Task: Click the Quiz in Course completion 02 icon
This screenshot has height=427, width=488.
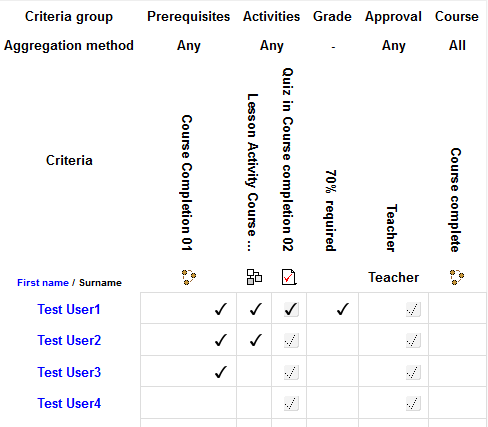Action: click(x=289, y=277)
